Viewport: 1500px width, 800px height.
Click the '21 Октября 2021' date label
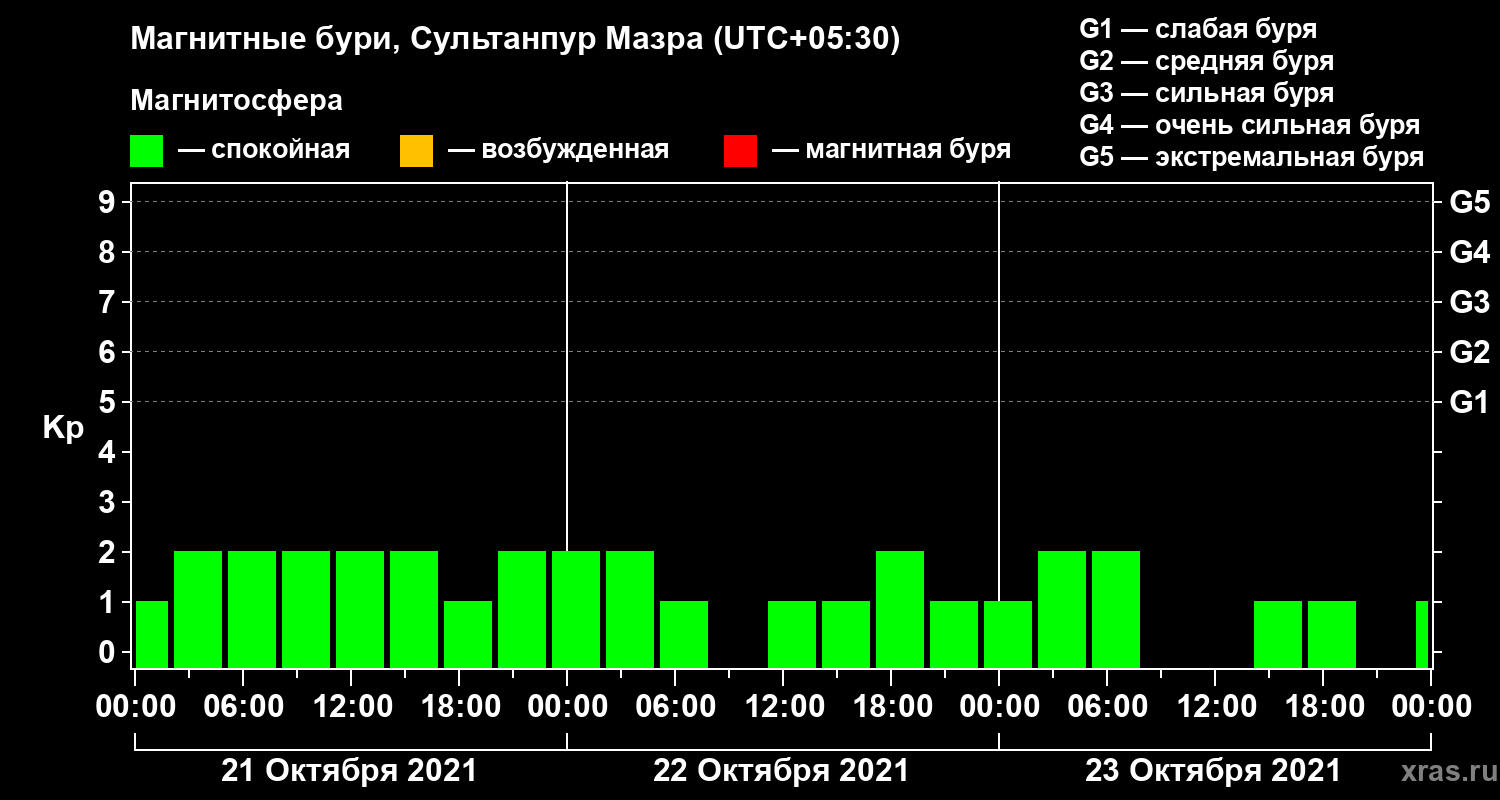click(x=349, y=771)
